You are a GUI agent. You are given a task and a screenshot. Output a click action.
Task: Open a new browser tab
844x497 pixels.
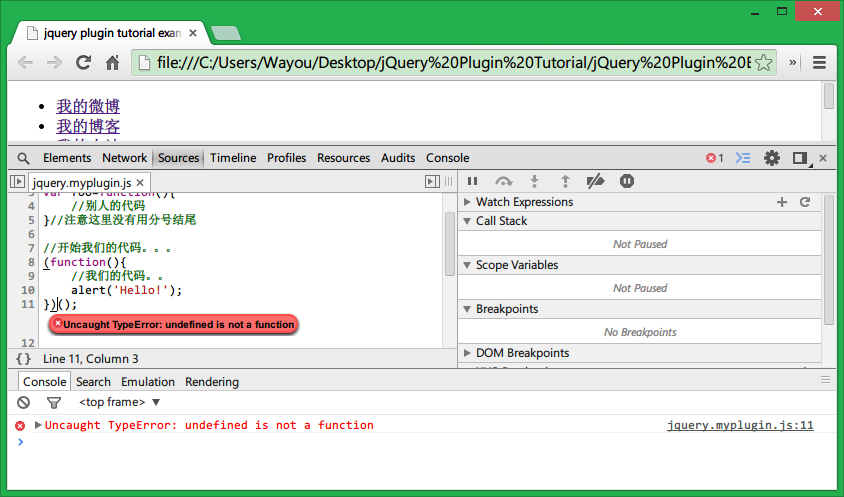(x=226, y=33)
